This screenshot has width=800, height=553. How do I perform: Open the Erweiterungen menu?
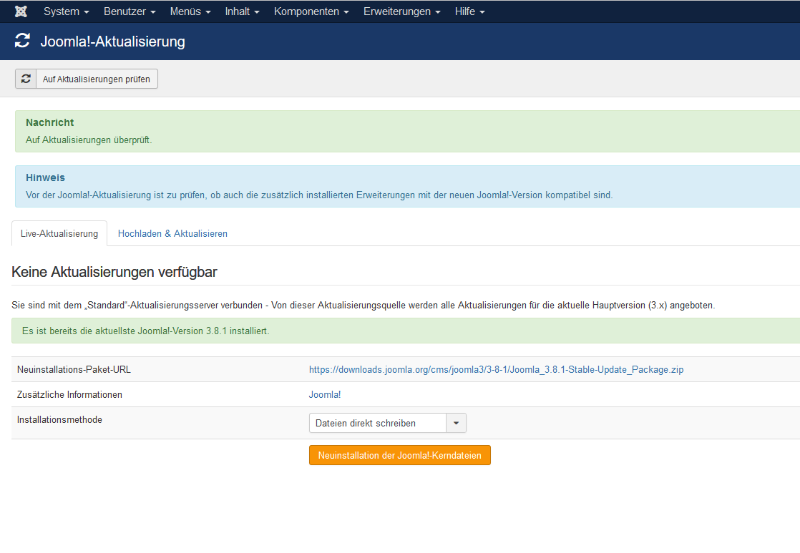pos(402,11)
